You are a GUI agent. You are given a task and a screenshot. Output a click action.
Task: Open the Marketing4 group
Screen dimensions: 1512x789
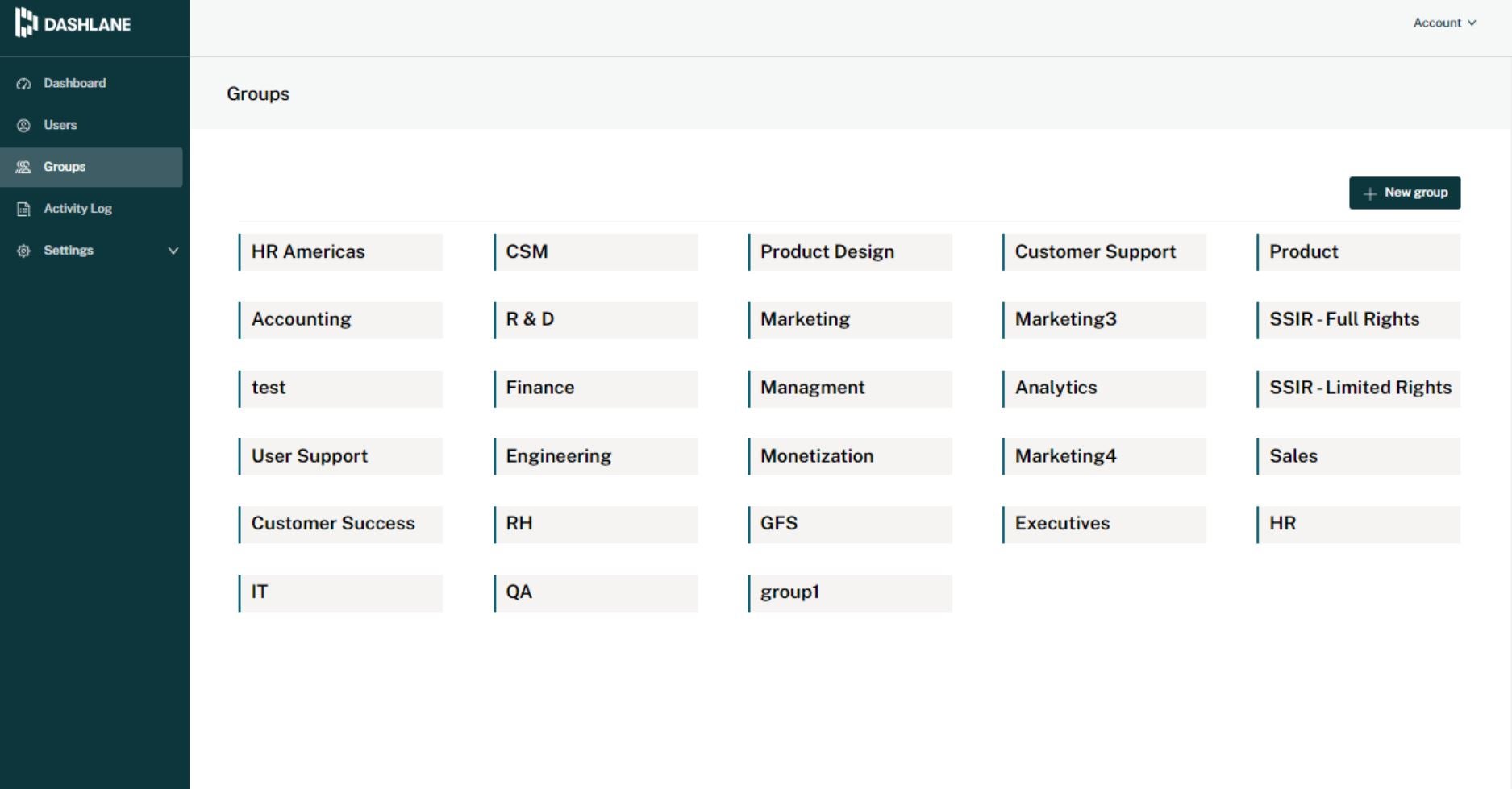tap(1104, 456)
